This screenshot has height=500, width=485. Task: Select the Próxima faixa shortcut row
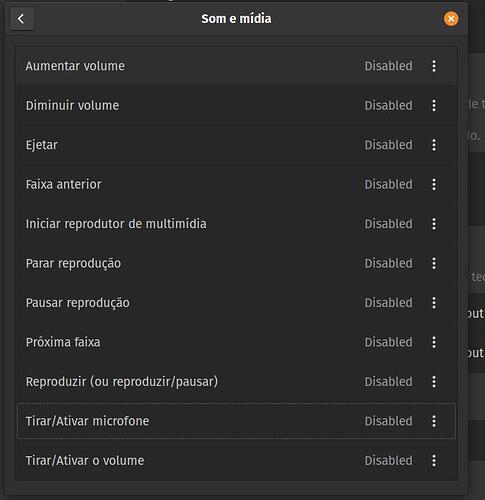point(236,342)
